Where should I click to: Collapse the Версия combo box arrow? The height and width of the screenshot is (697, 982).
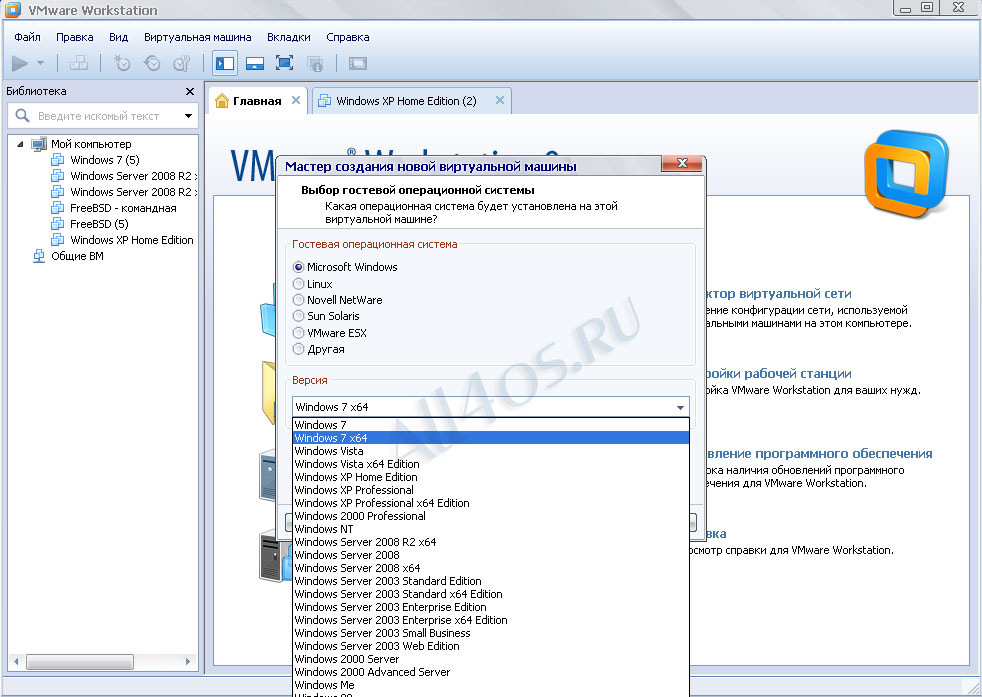[x=680, y=407]
